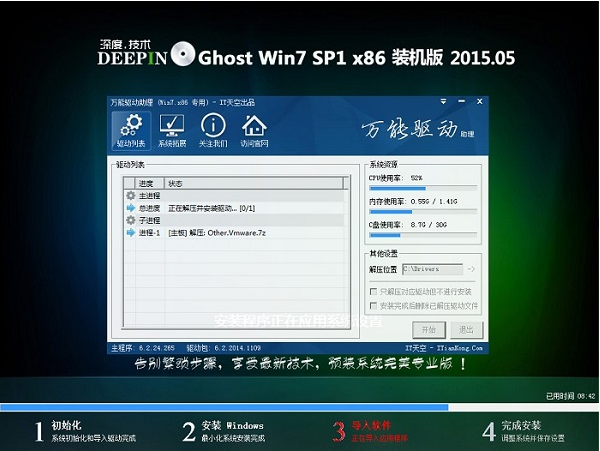Click the disc icon in the Ghost Win7 header

[x=183, y=54]
